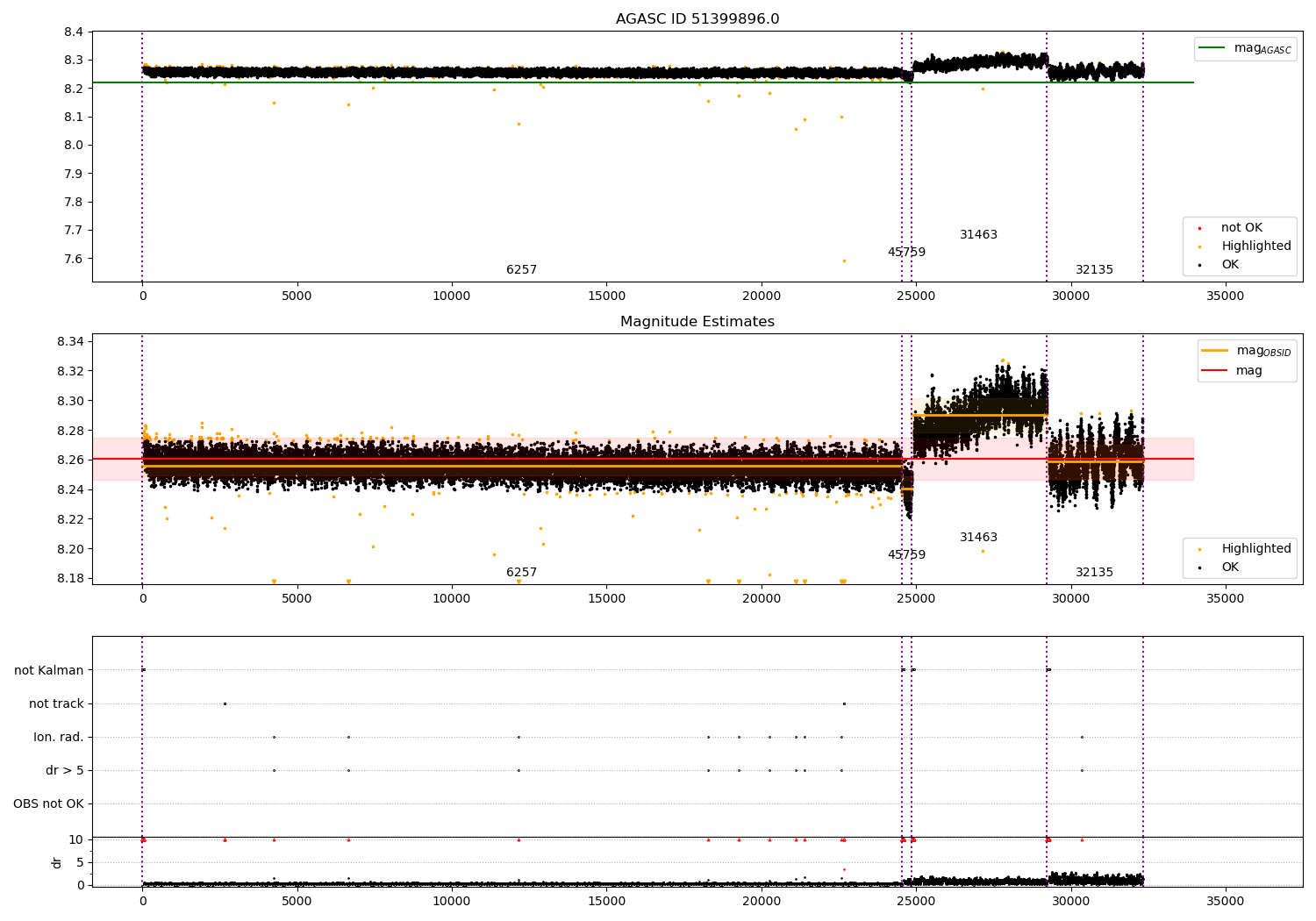Click the 35000 x-axis tick of the bottom plot
The image size is (1316, 921).
point(1225,901)
